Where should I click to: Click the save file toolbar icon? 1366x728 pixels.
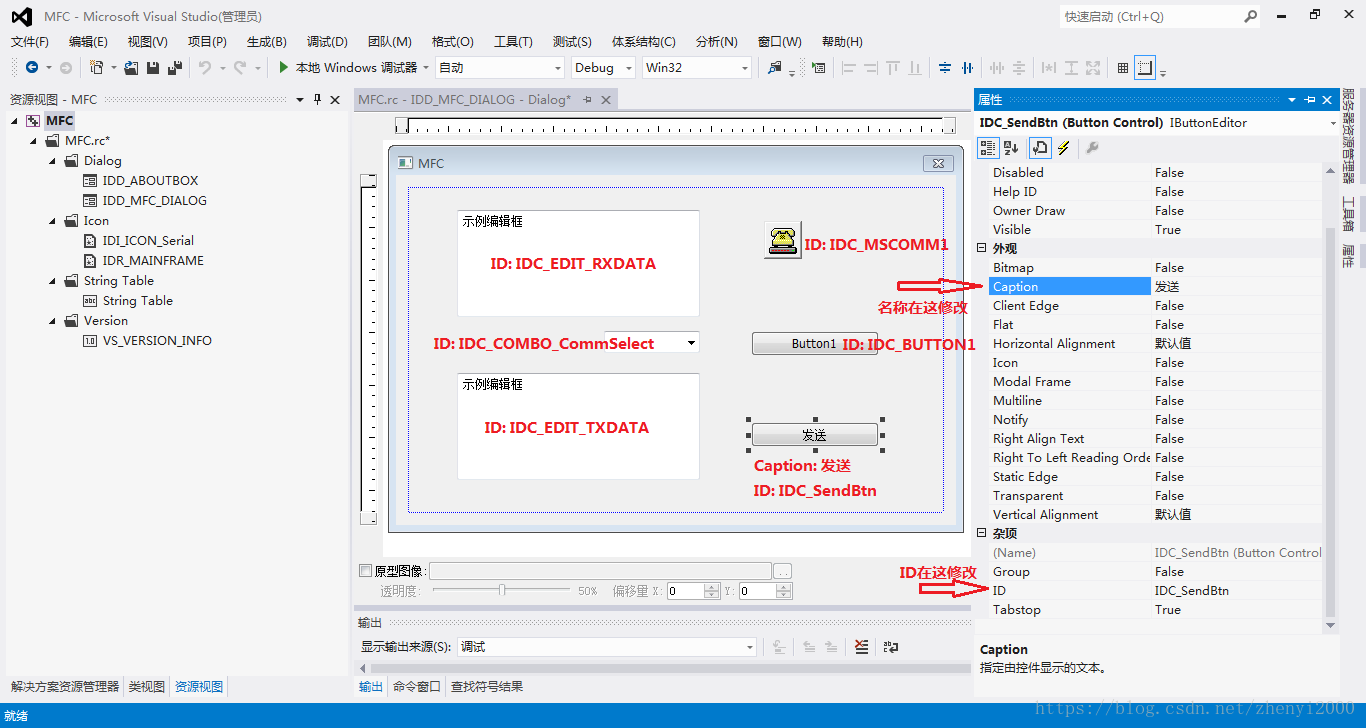click(x=153, y=67)
